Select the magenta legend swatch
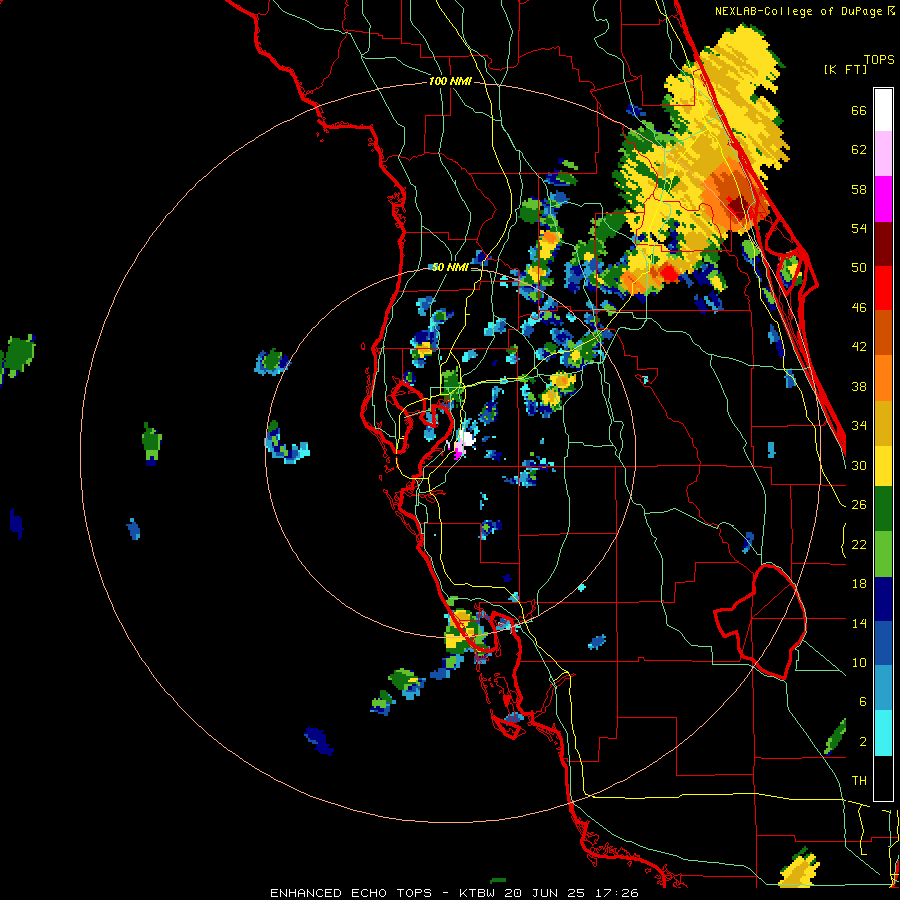The image size is (900, 900). coord(883,199)
